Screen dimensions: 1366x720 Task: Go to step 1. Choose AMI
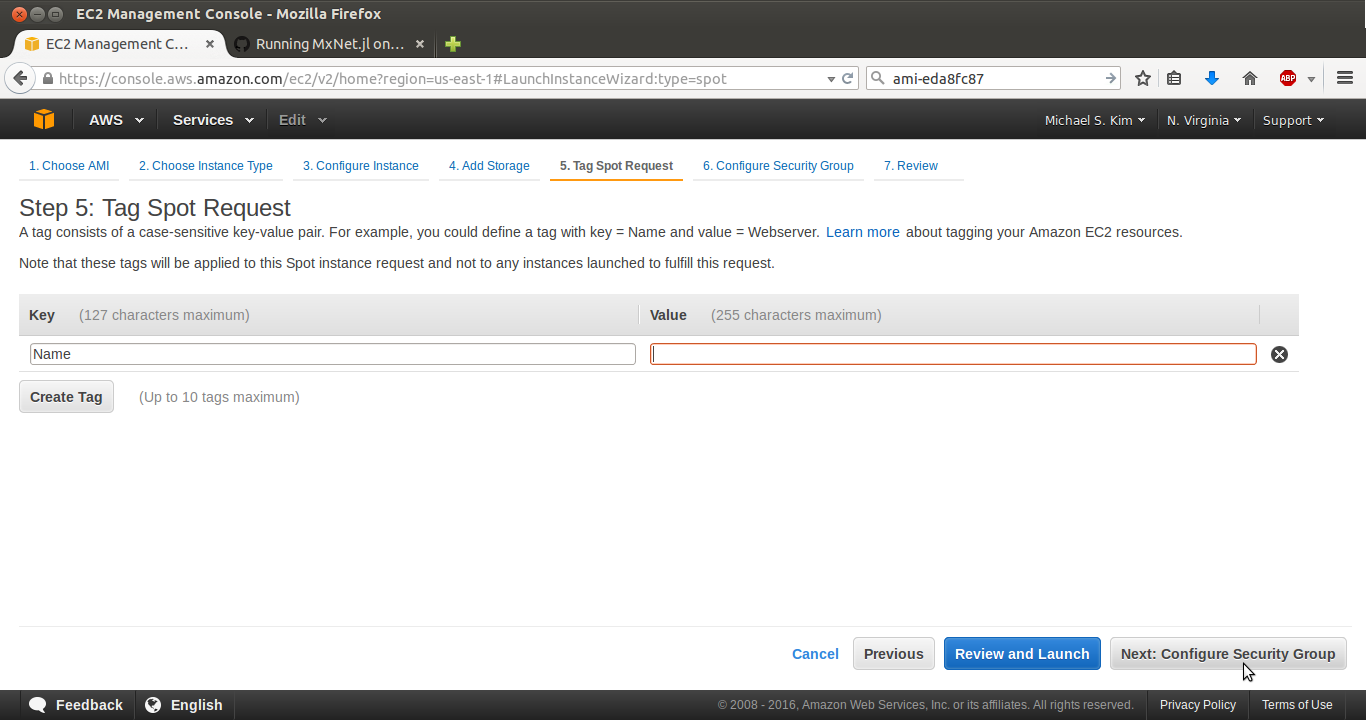(x=69, y=166)
